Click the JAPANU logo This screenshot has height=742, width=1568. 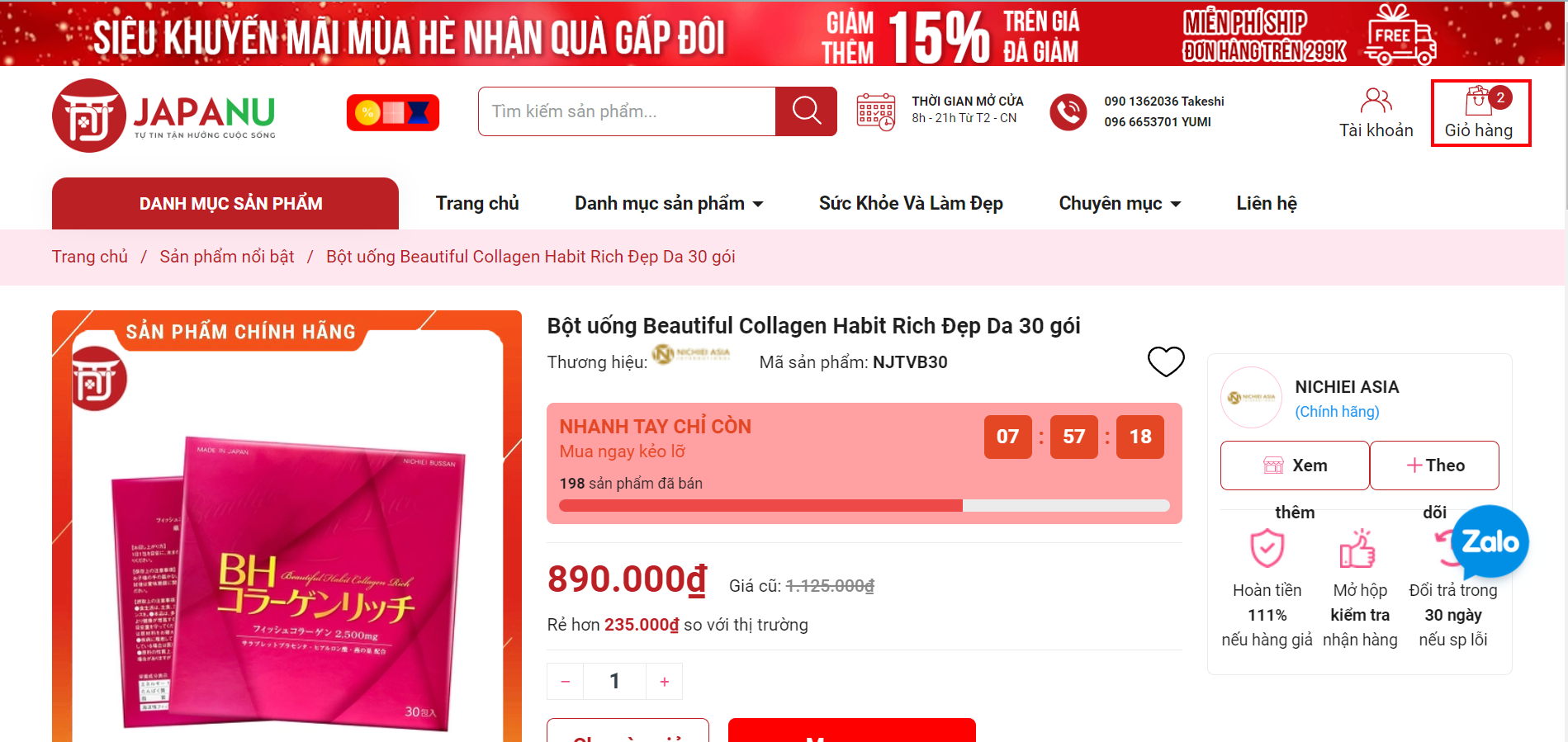pos(164,116)
